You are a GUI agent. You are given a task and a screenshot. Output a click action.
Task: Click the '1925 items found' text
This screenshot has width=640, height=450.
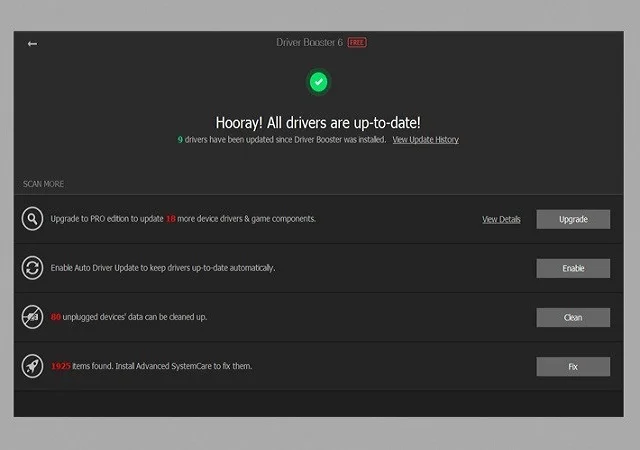pos(151,366)
